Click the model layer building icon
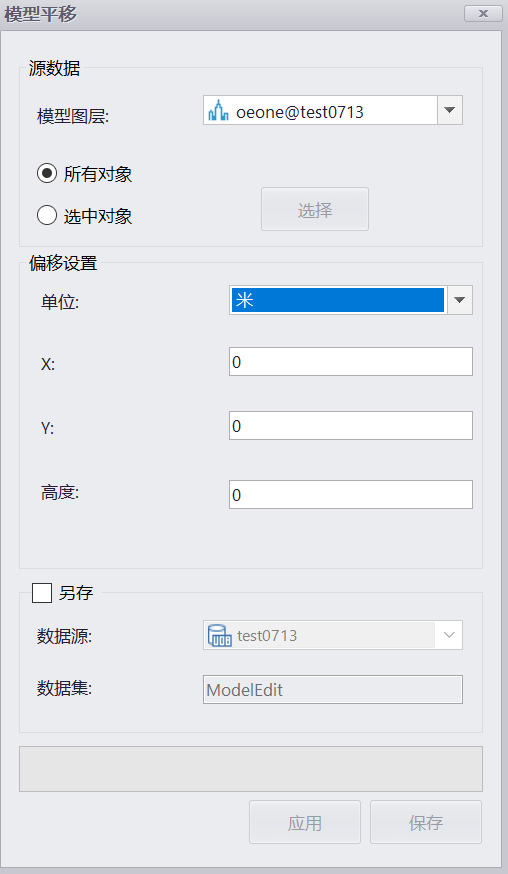The width and height of the screenshot is (508, 874). pyautogui.click(x=218, y=111)
